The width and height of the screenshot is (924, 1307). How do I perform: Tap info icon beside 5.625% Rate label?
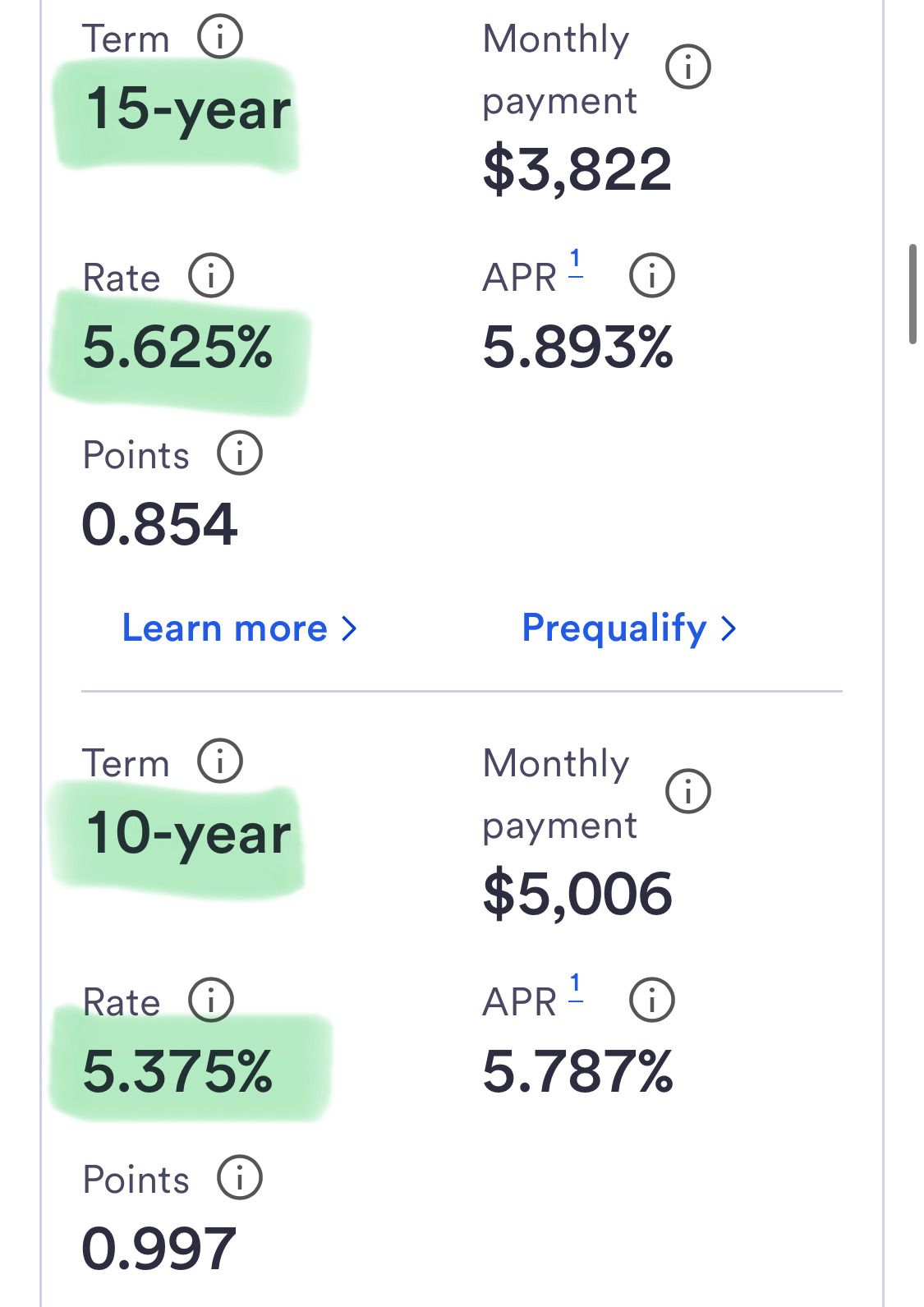[x=211, y=276]
